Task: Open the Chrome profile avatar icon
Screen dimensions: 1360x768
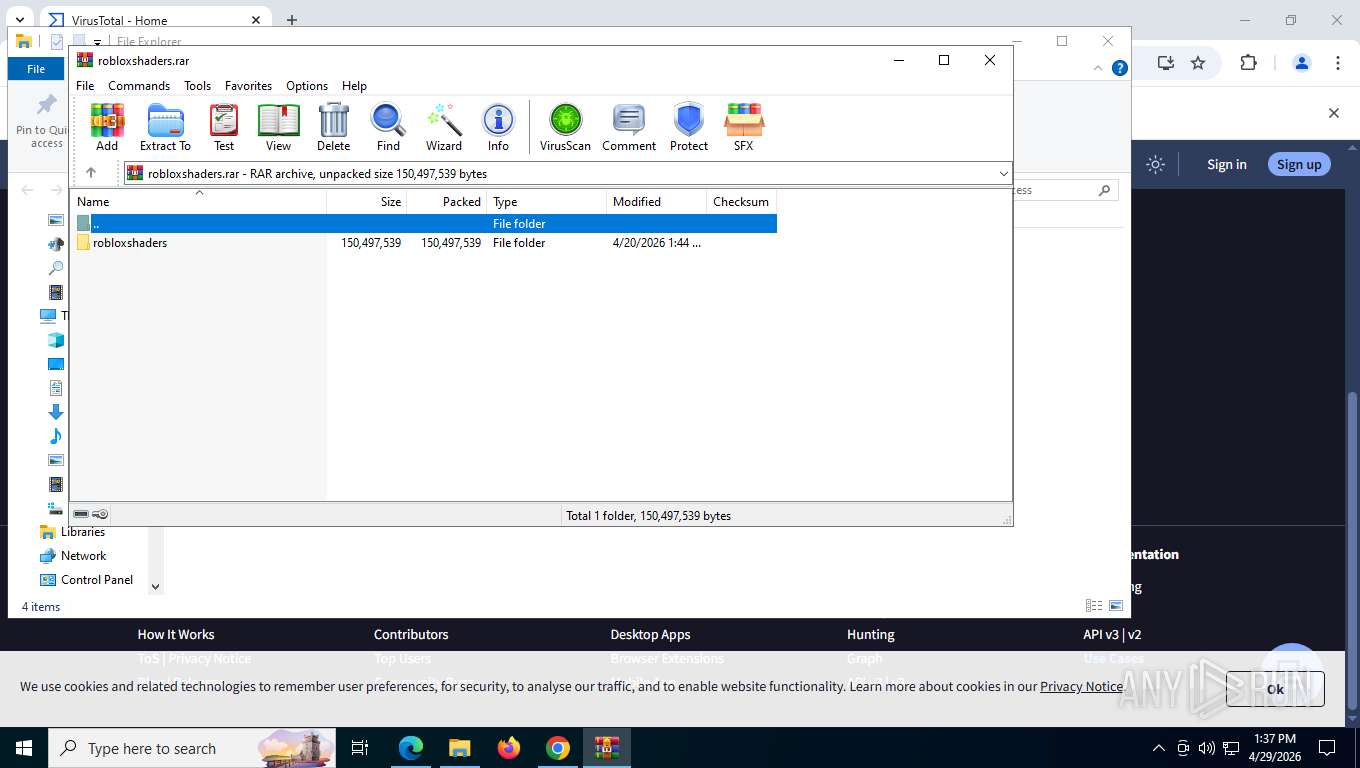Action: pos(1301,63)
